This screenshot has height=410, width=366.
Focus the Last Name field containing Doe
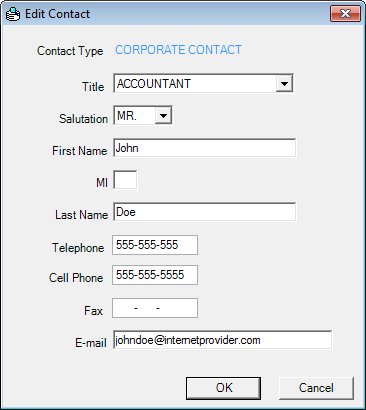point(204,212)
